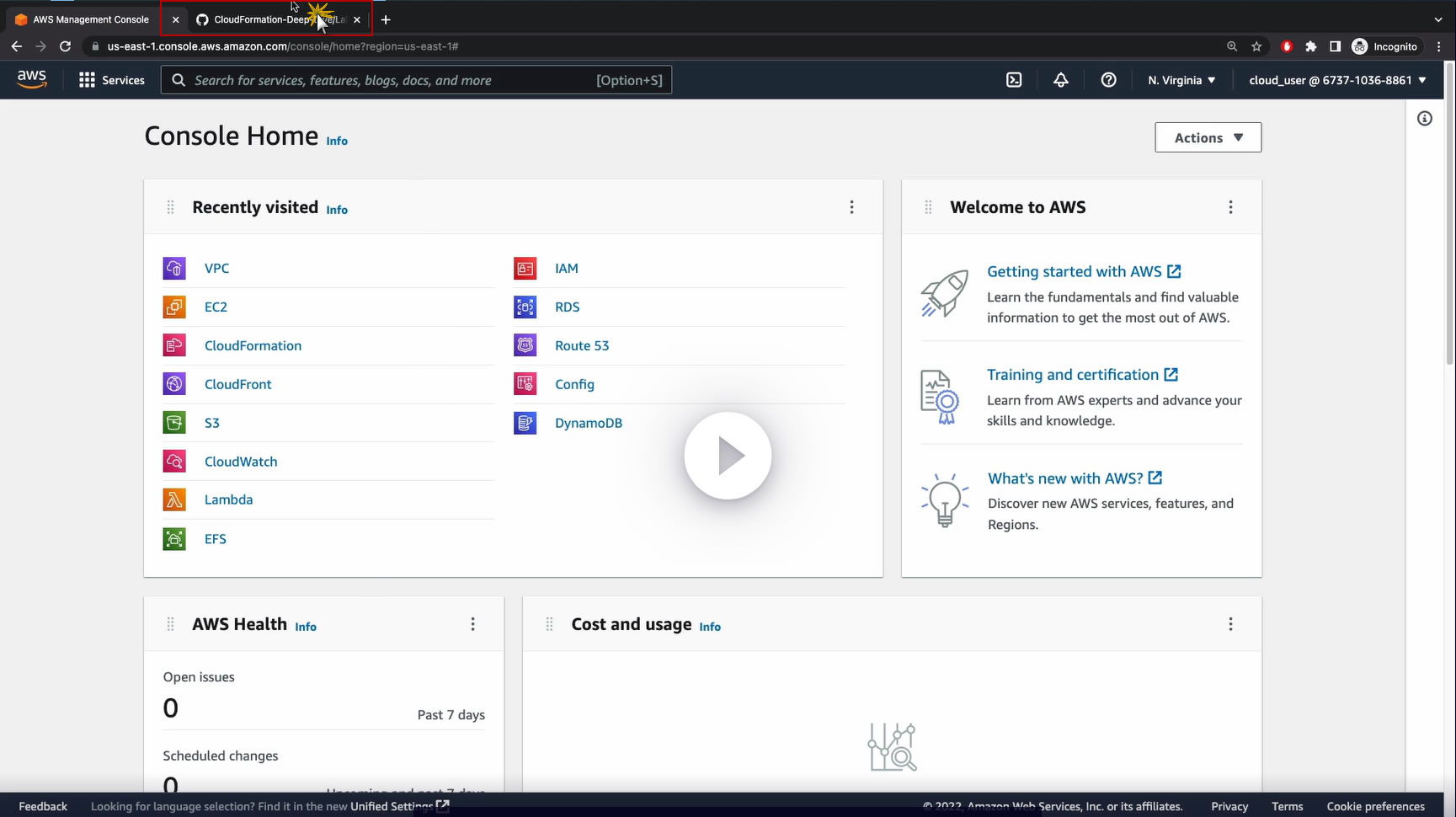Open the Incognito profile indicator
Screen dimensions: 1456x817
(x=1384, y=46)
